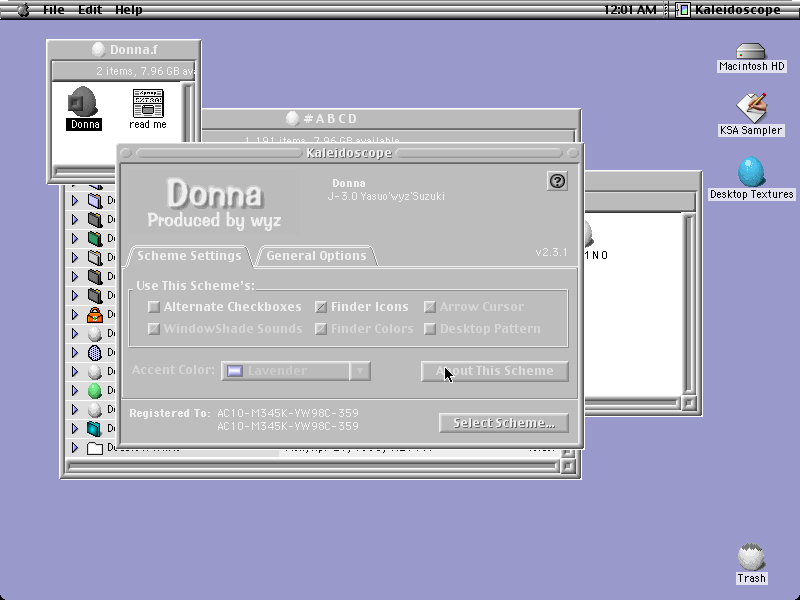The image size is (800, 600).
Task: Toggle the Arrow Cursor checkbox
Action: pyautogui.click(x=430, y=307)
